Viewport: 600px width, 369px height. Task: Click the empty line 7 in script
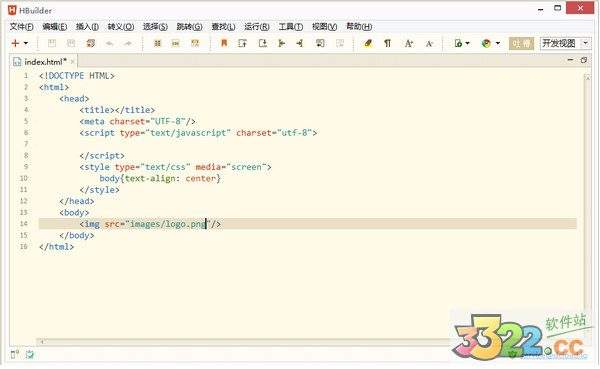click(307, 144)
